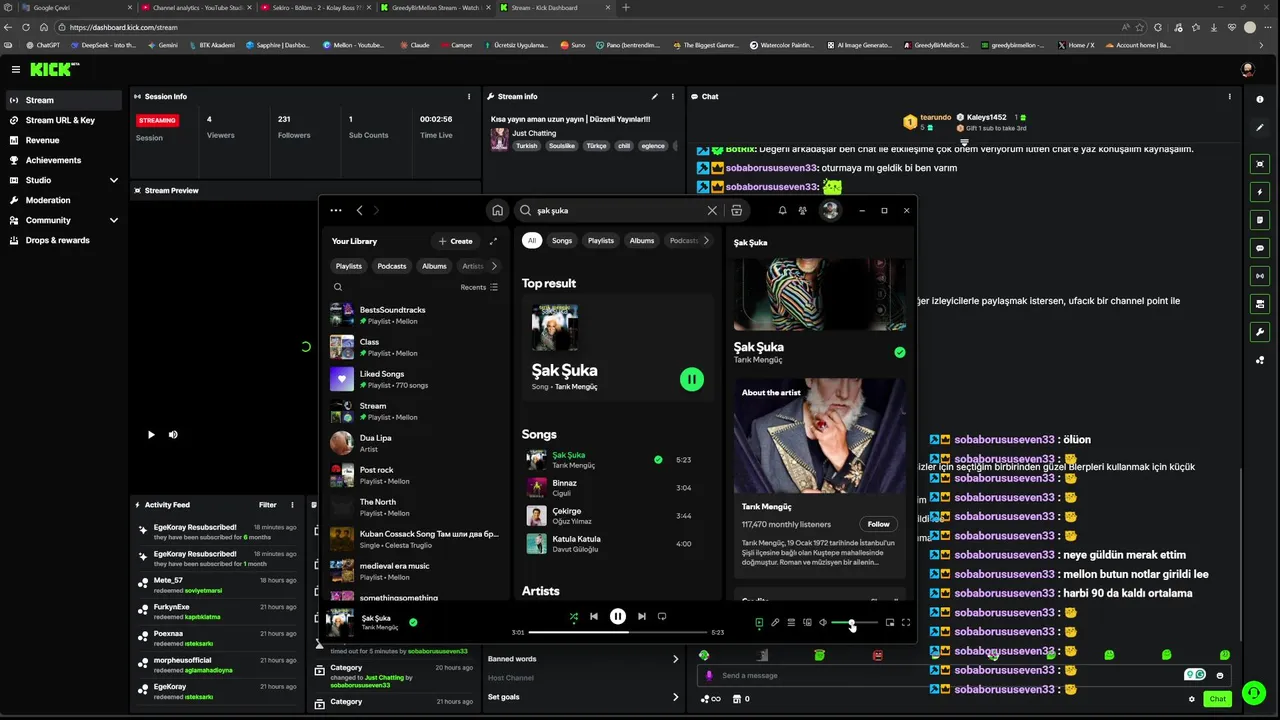Open Chat panel options menu
This screenshot has width=1280, height=720.
1230,97
